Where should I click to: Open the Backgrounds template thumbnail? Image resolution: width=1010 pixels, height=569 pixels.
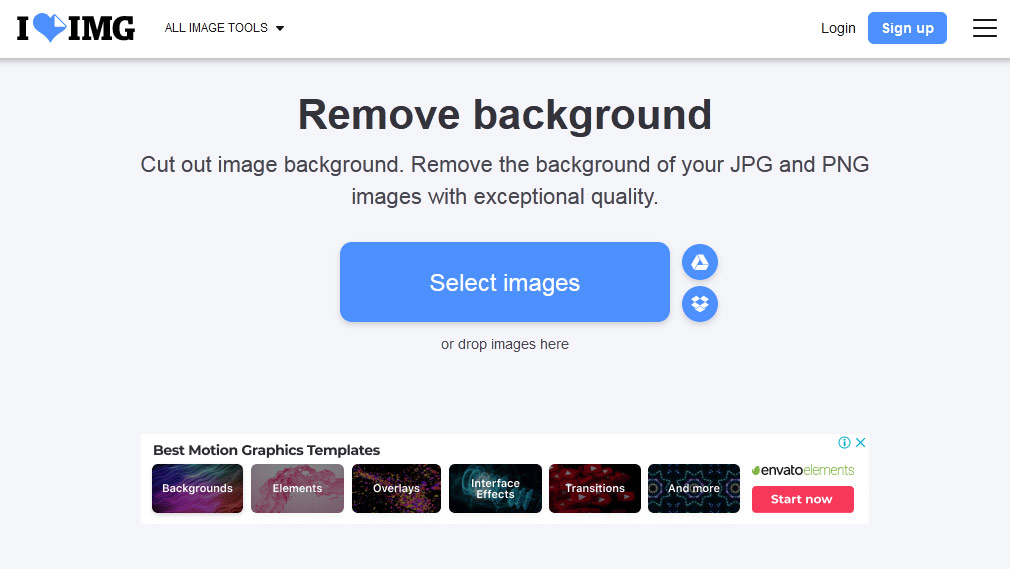197,488
